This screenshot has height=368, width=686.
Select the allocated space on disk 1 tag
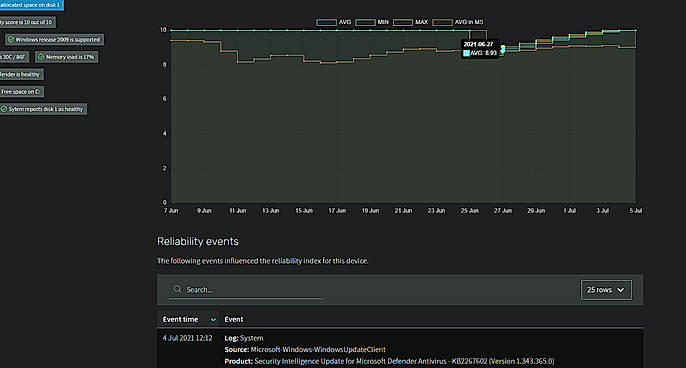[32, 5]
